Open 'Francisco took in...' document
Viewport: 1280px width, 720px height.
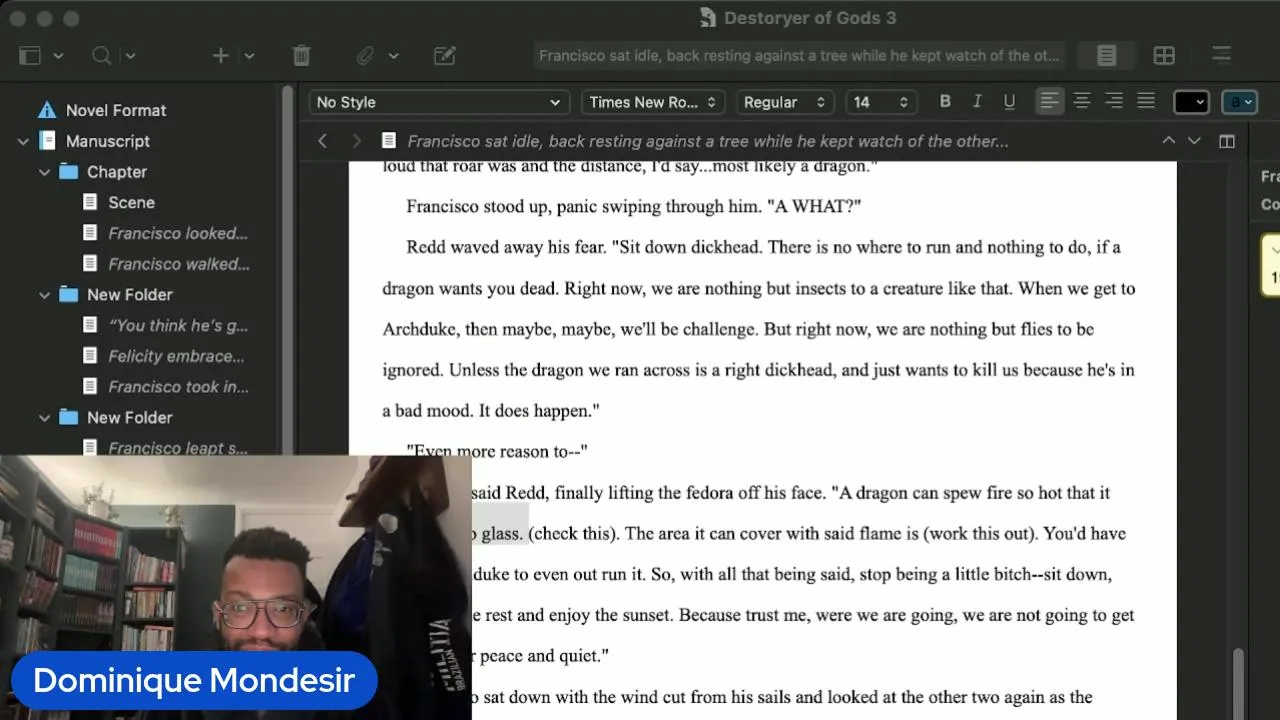179,387
